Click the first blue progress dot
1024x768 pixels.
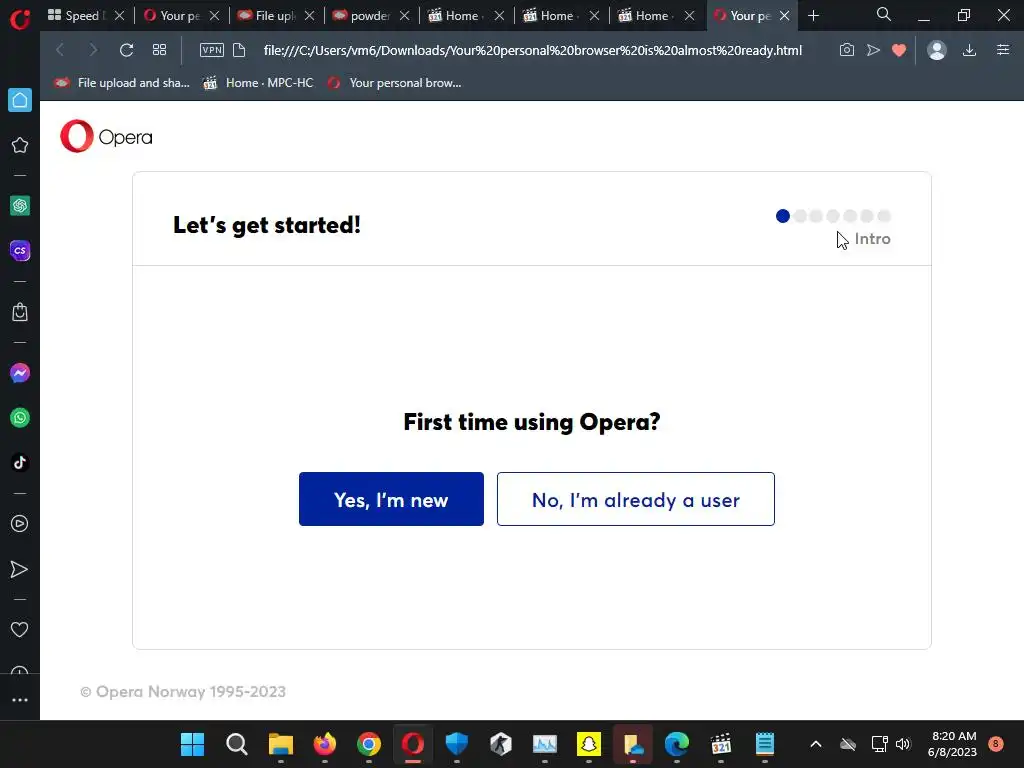782,216
